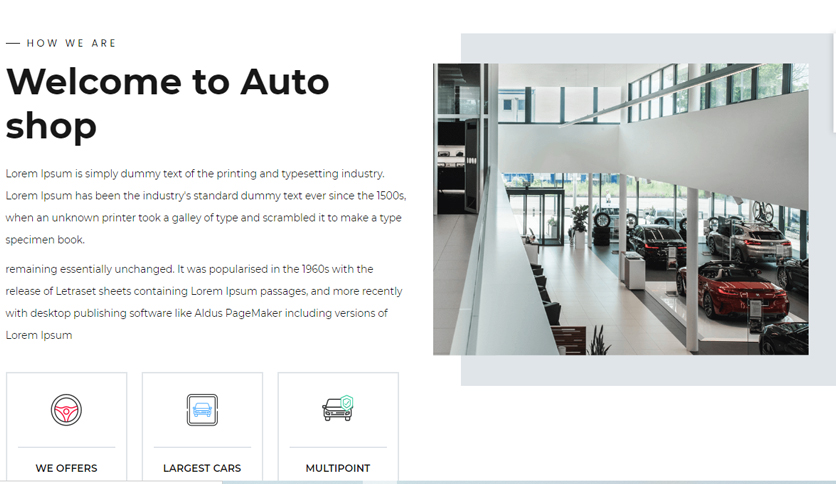Click the 'HOW WE ARE' subtitle

tap(71, 43)
